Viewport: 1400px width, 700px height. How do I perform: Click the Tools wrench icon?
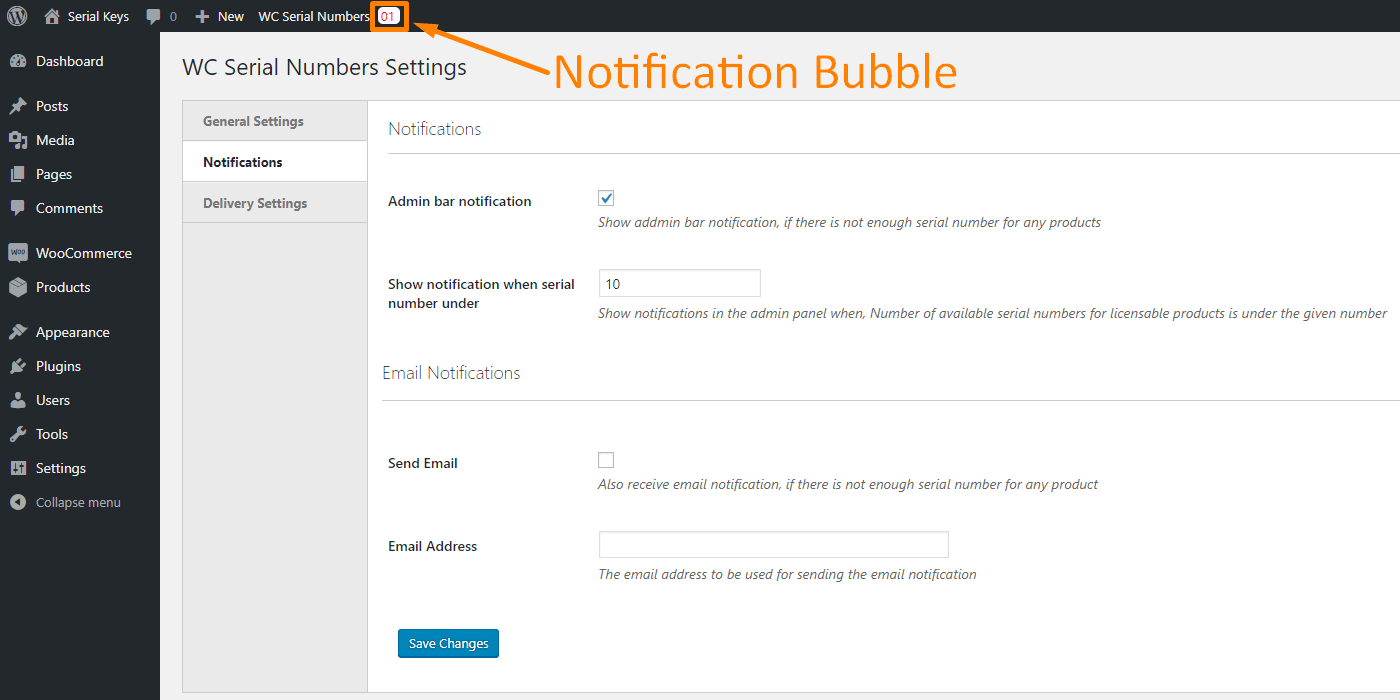[x=18, y=434]
